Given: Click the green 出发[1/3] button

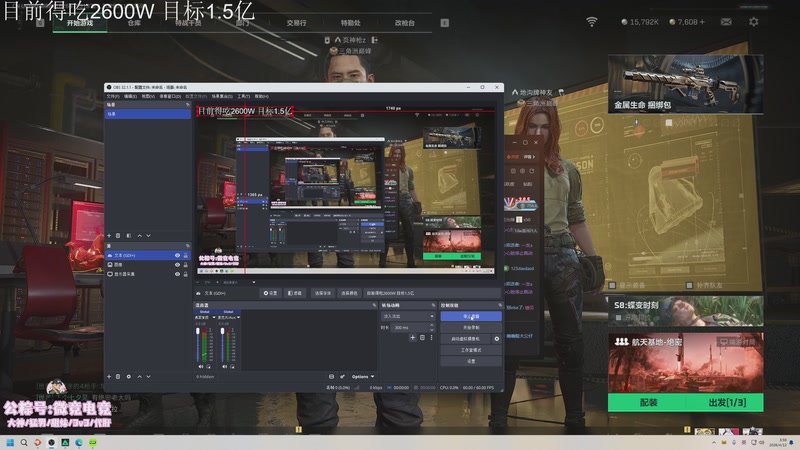Looking at the screenshot, I should [x=727, y=403].
